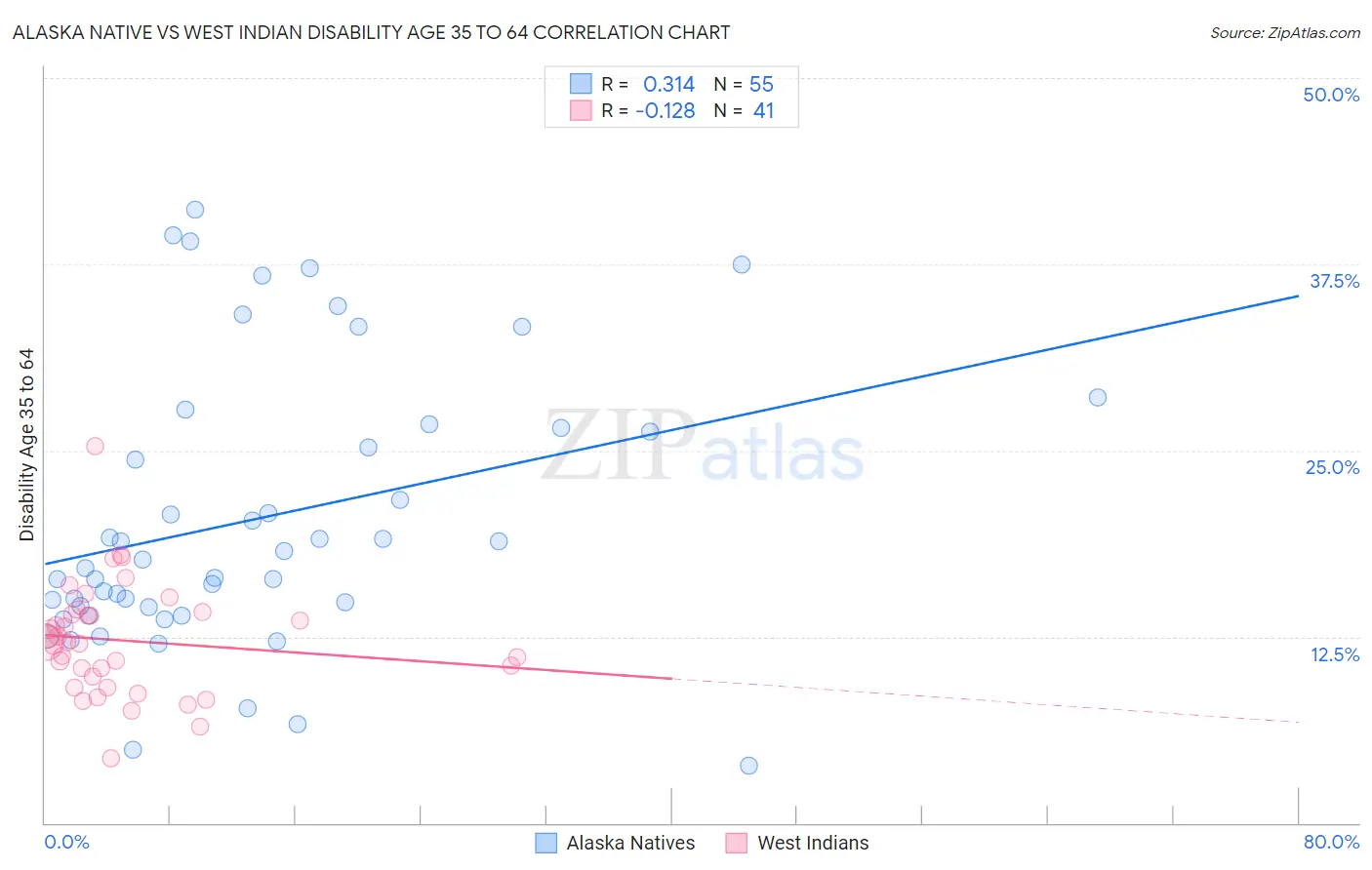
Task: Select the blue point at 37.5% near x=45
Action: (x=742, y=264)
